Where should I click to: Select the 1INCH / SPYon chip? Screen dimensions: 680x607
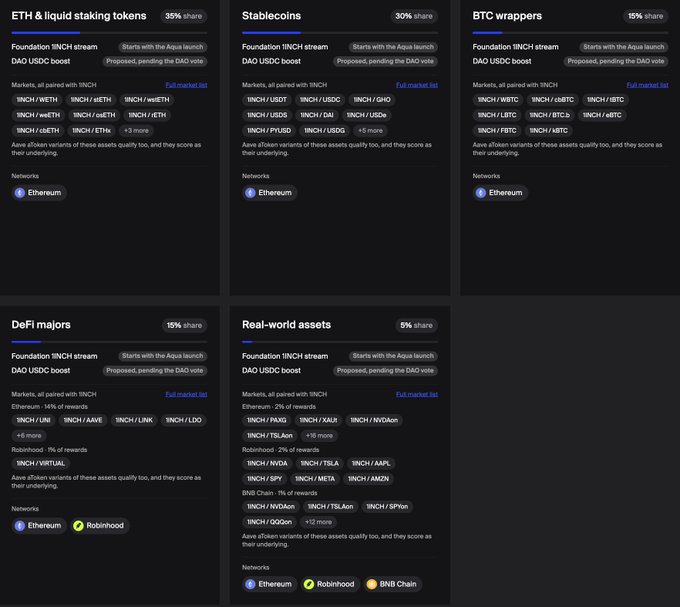click(387, 506)
